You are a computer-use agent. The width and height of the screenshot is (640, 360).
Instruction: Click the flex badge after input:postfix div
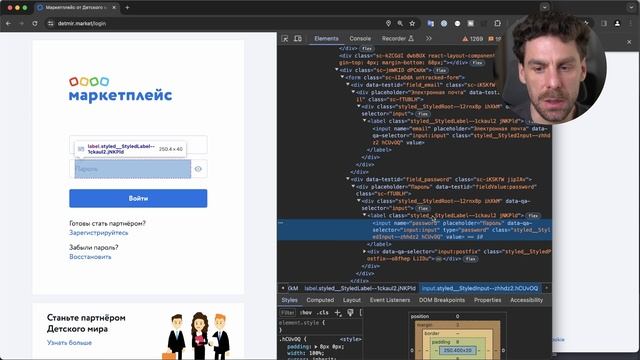[470, 259]
